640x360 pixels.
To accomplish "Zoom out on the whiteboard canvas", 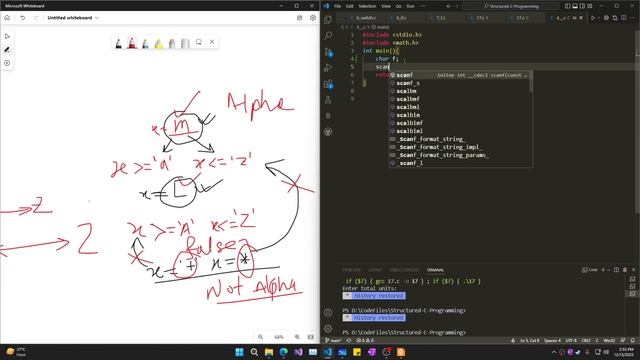I will click(x=260, y=337).
